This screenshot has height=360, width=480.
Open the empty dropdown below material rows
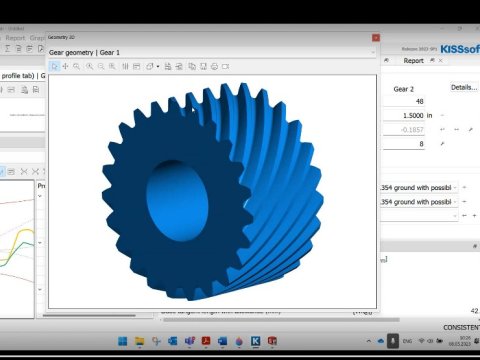coord(420,216)
